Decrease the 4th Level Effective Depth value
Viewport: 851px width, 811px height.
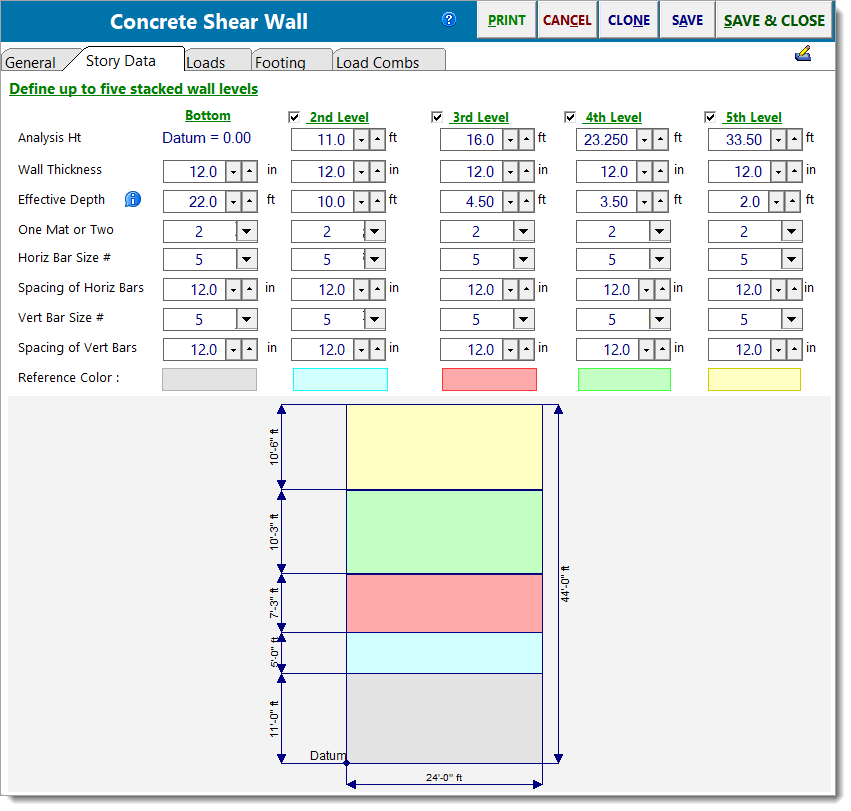(x=645, y=201)
